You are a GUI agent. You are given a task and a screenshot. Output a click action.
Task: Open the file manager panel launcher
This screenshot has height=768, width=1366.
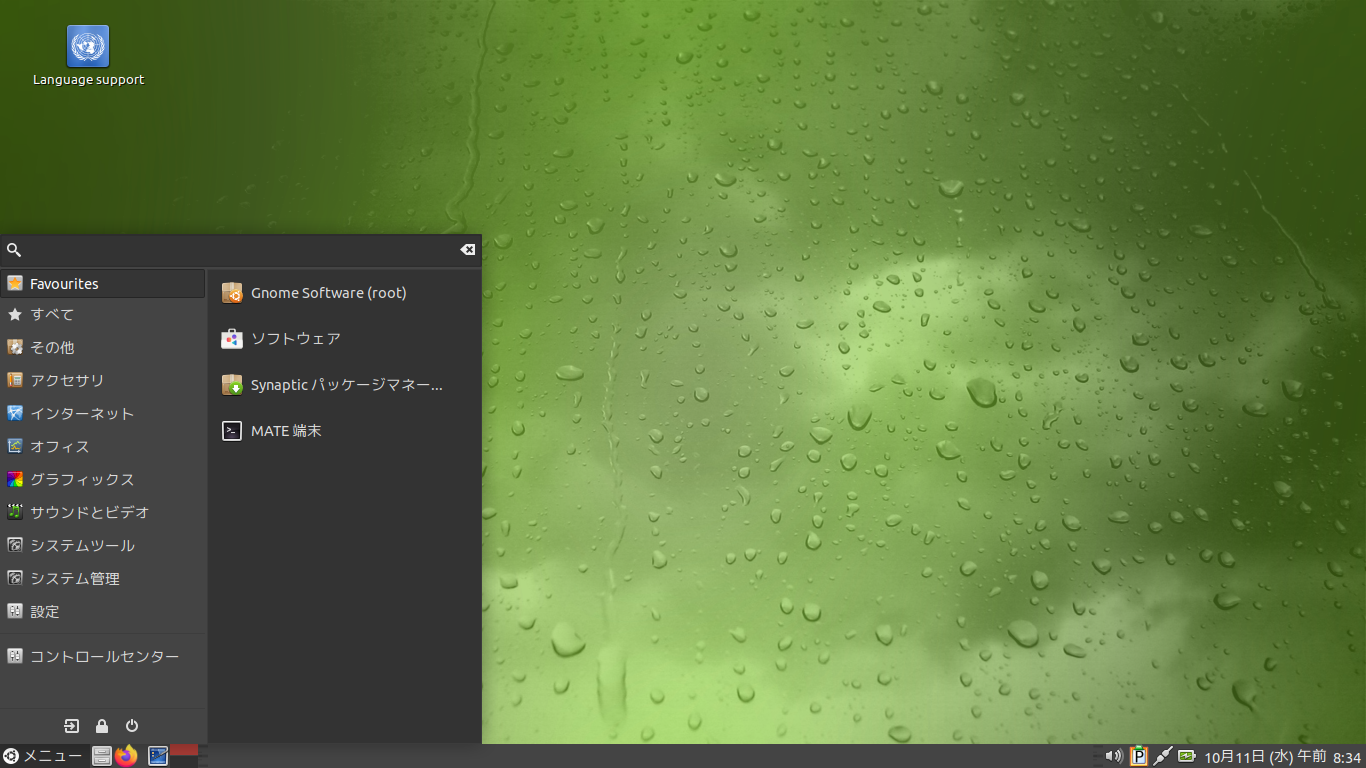coord(102,756)
